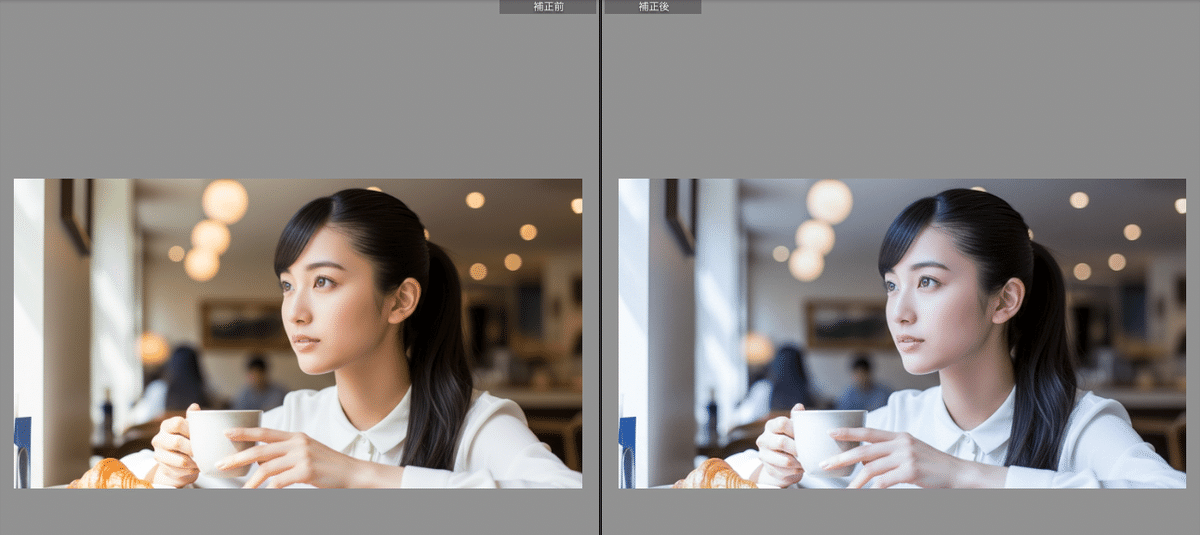
Task: Click the shirt collar in the after image
Action: pyautogui.click(x=974, y=432)
